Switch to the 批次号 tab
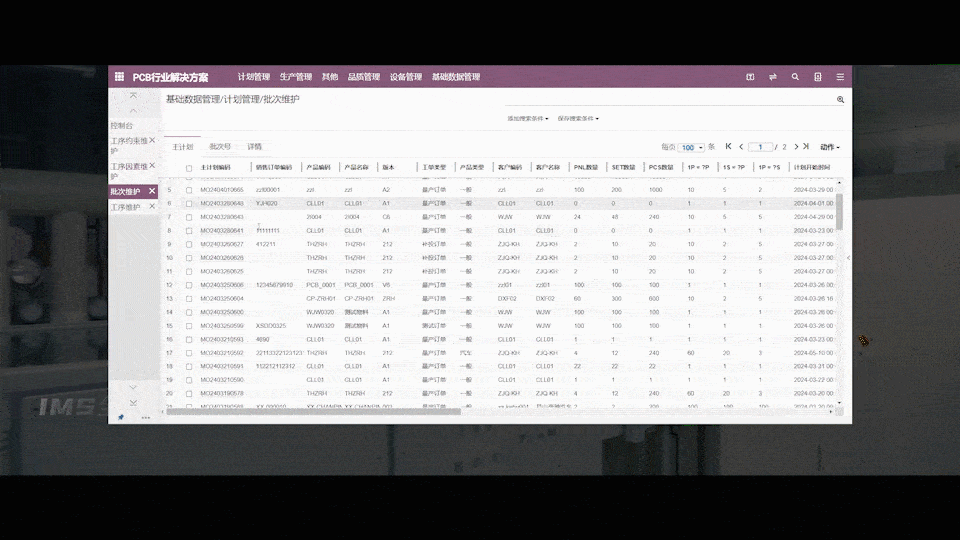The image size is (960, 540). coord(220,147)
